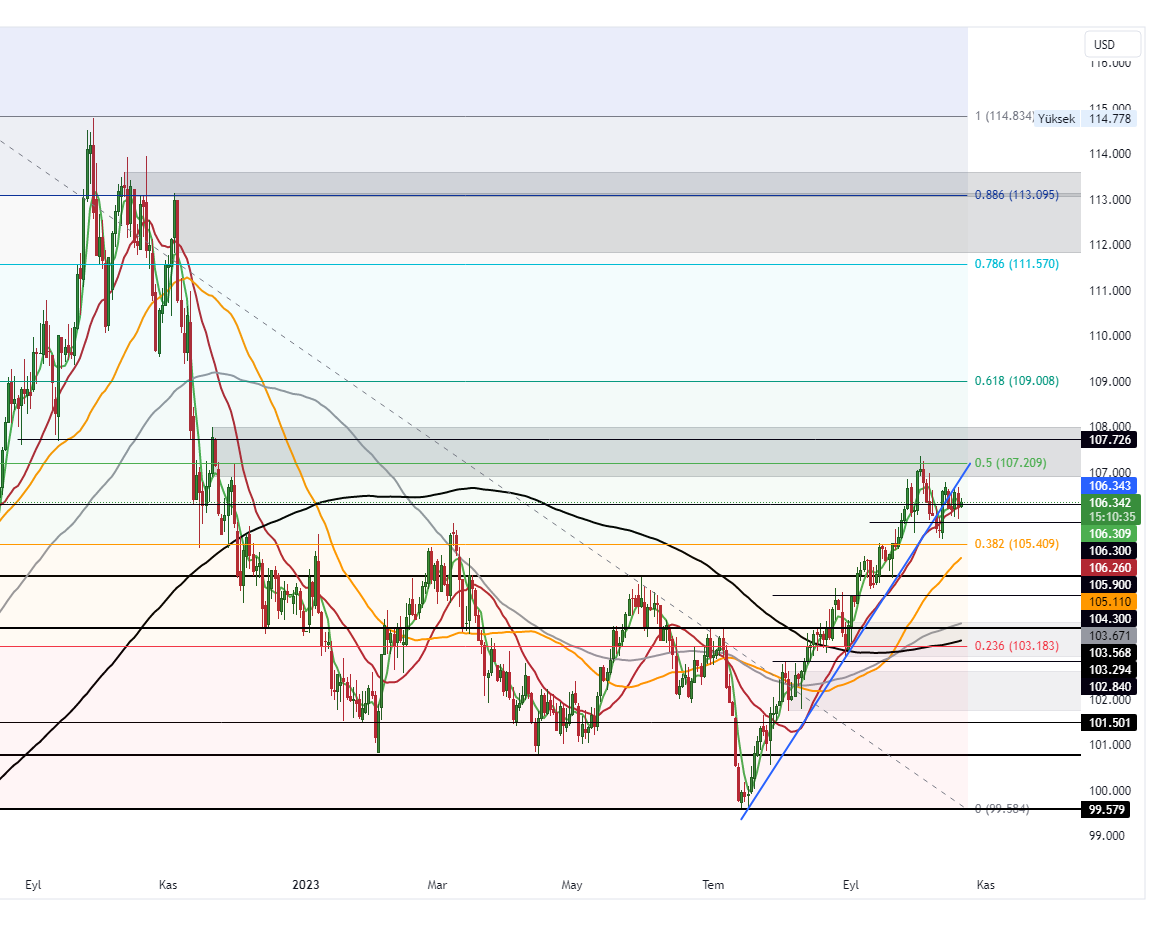
Task: Select the 0.5 (107.209) Fibonacci level label
Action: coord(1011,463)
